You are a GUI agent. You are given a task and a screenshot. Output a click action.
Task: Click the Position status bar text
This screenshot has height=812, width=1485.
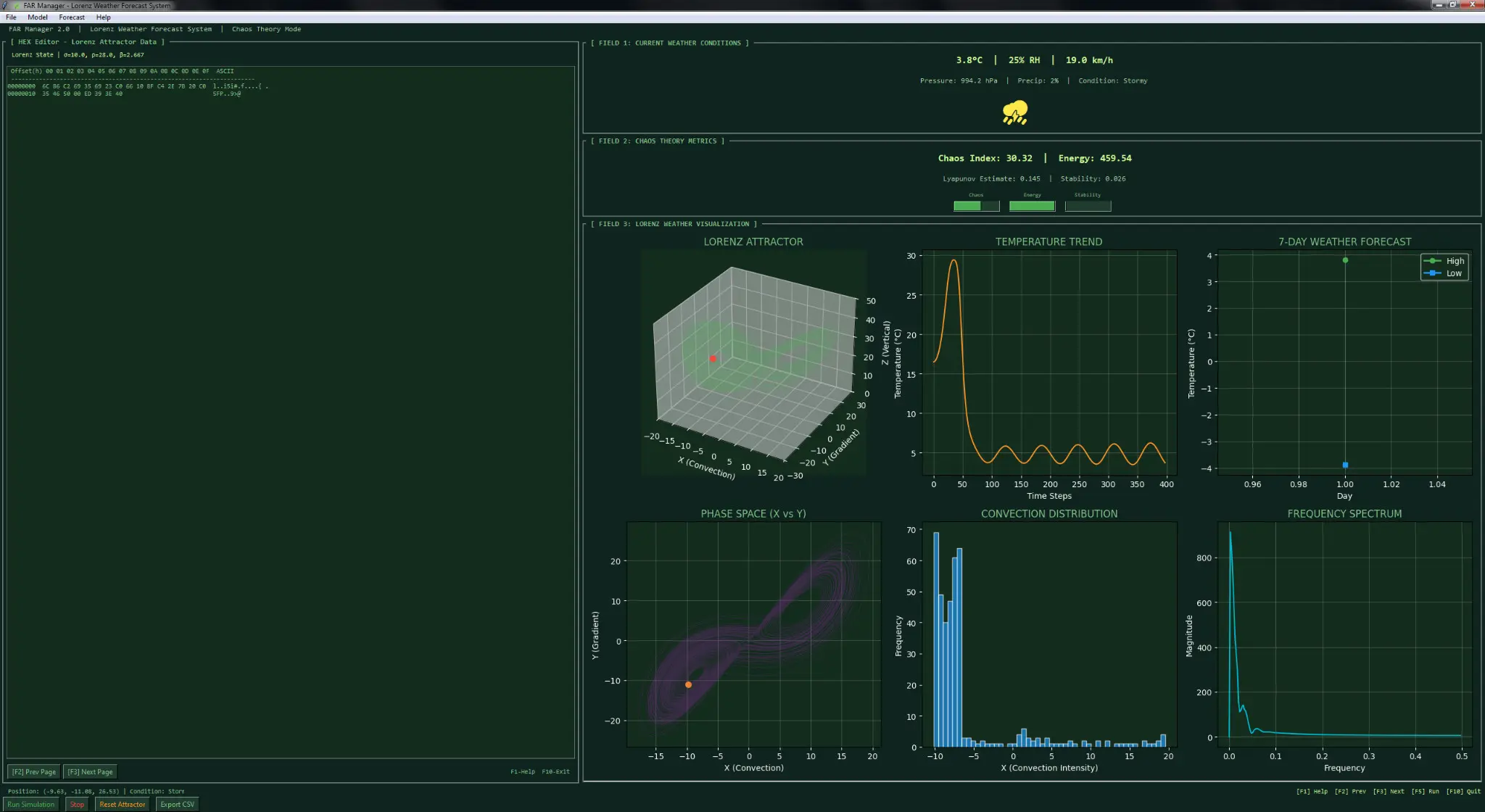[x=96, y=791]
